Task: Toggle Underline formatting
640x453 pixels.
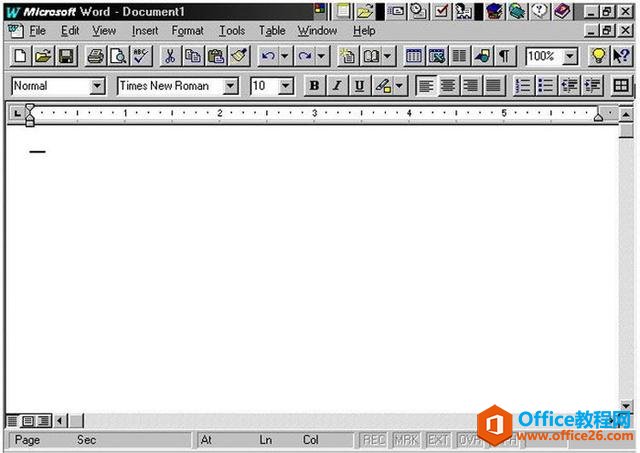Action: (x=360, y=86)
